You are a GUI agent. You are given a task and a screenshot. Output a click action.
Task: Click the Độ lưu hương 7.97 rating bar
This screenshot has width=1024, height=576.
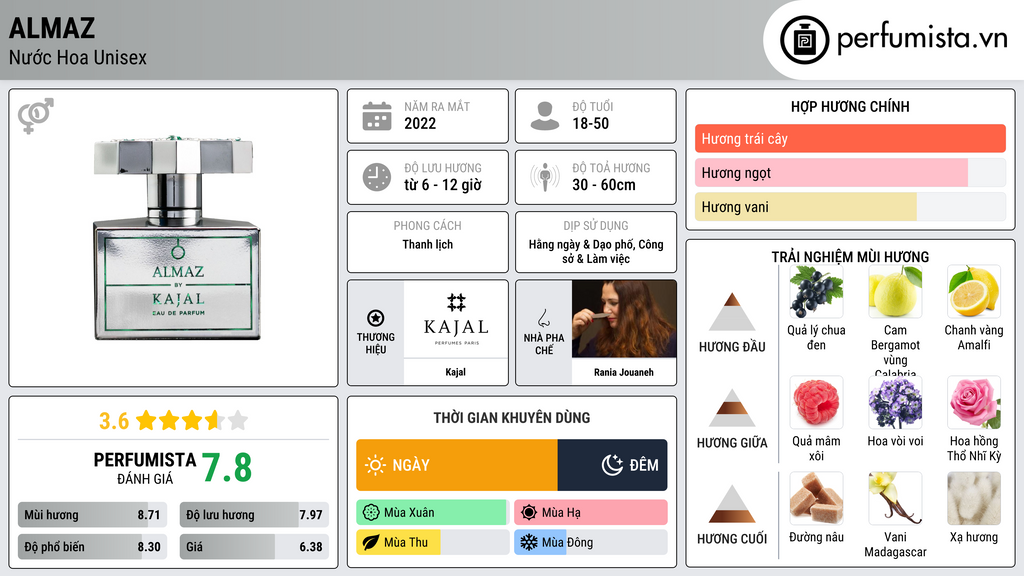click(254, 515)
